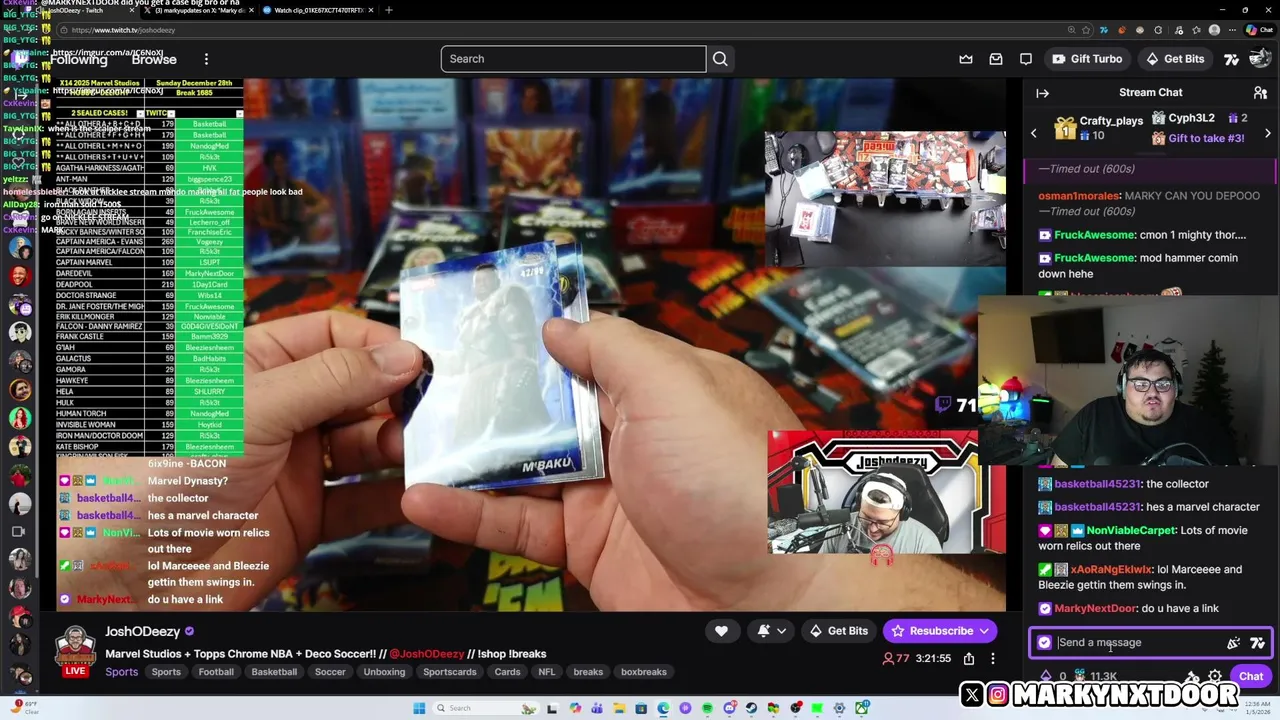
Task: Open the JoshODeezy channel name link
Action: click(x=143, y=631)
